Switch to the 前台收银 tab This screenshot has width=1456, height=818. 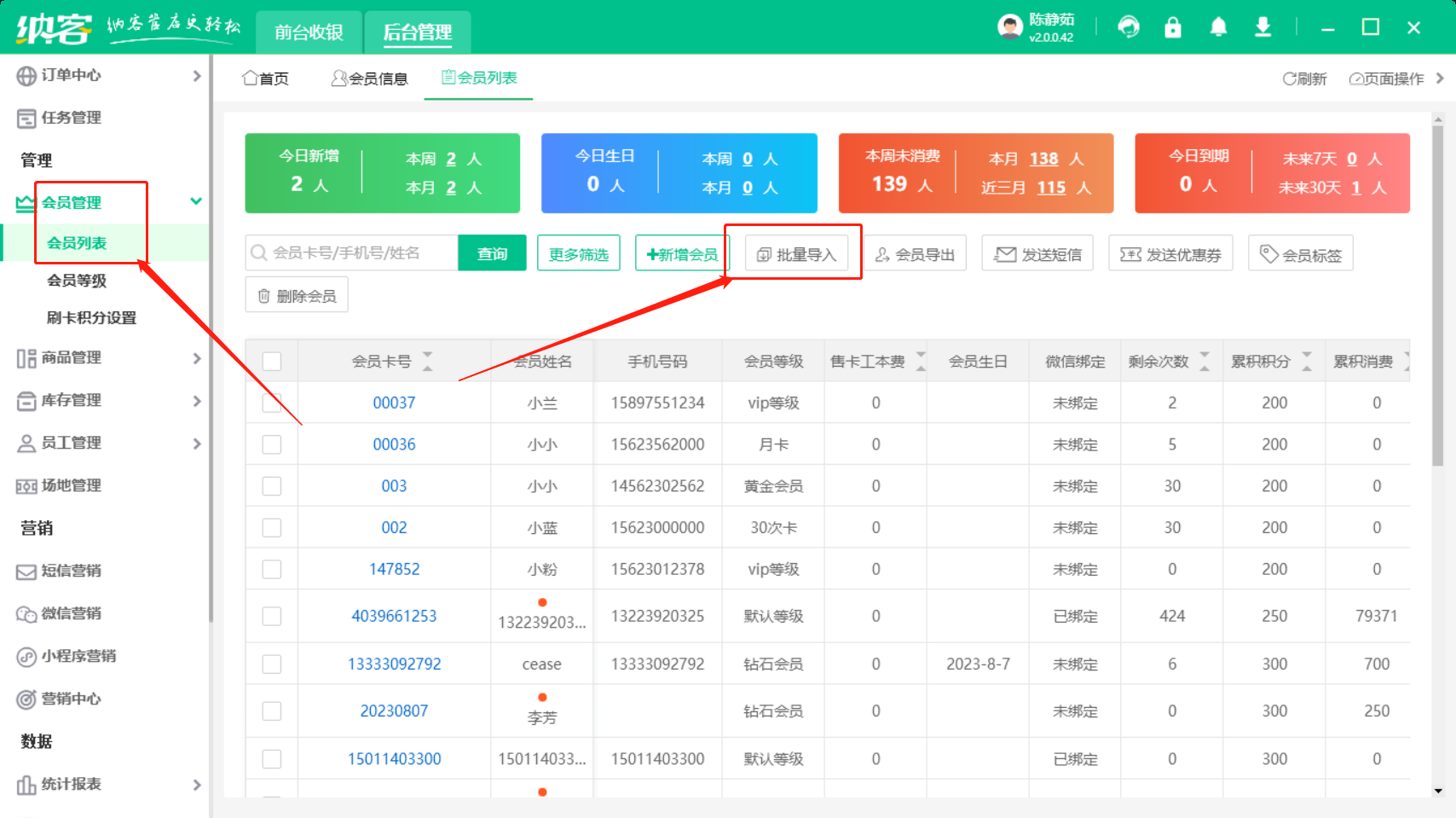pos(309,32)
